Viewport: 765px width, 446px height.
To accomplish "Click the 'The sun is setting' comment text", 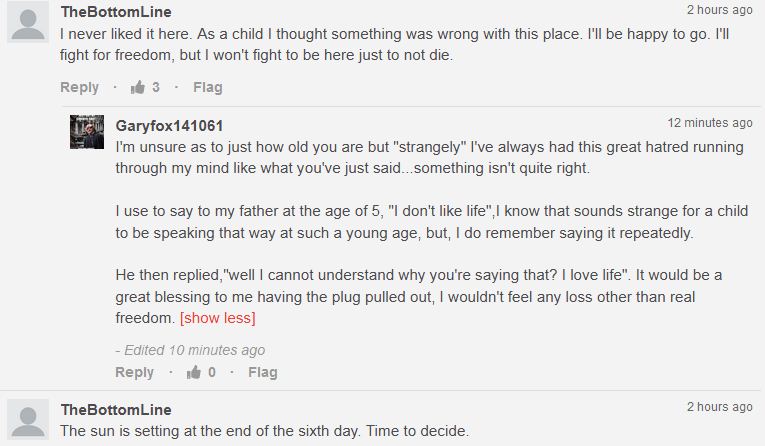I will [264, 430].
